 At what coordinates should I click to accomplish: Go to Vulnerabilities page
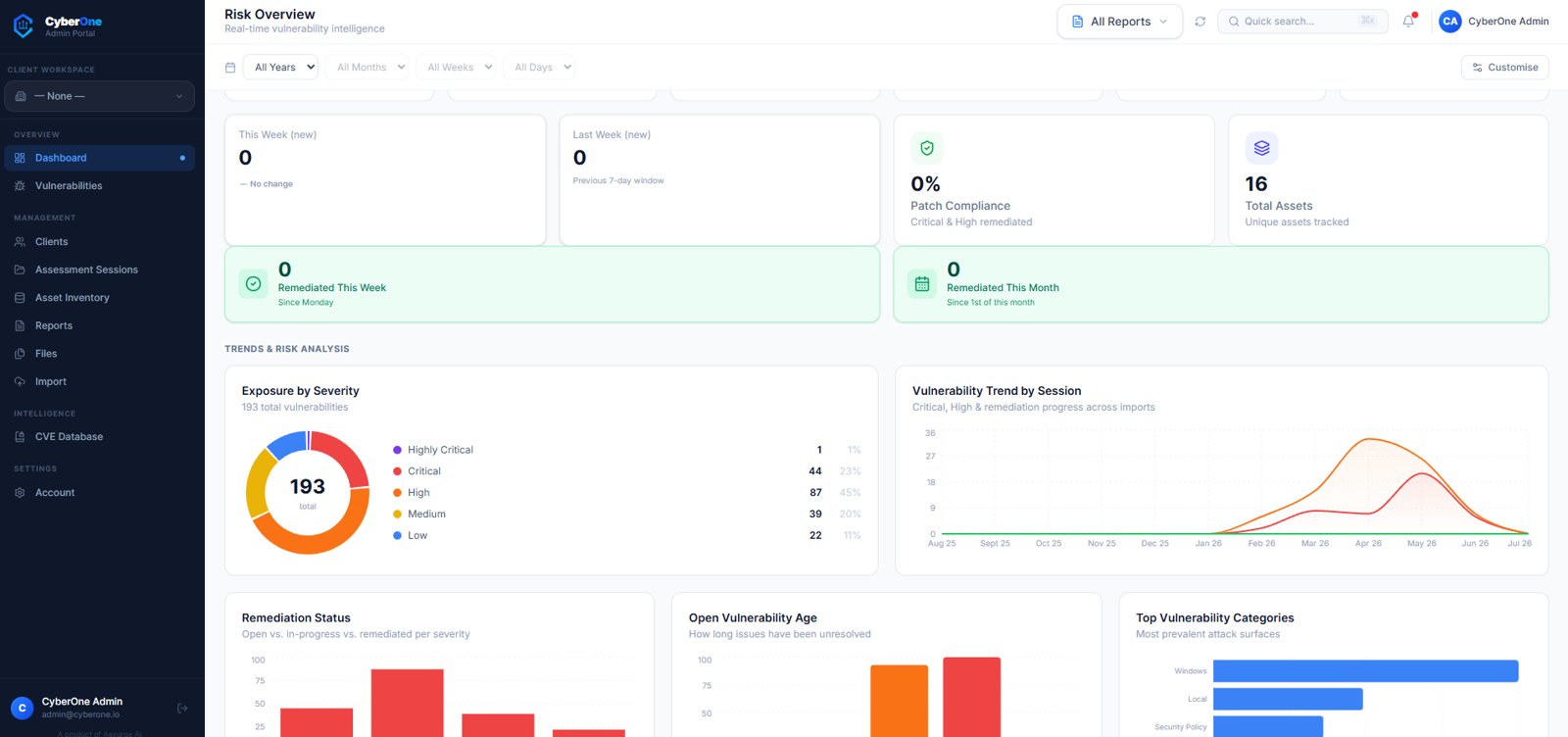(99, 185)
